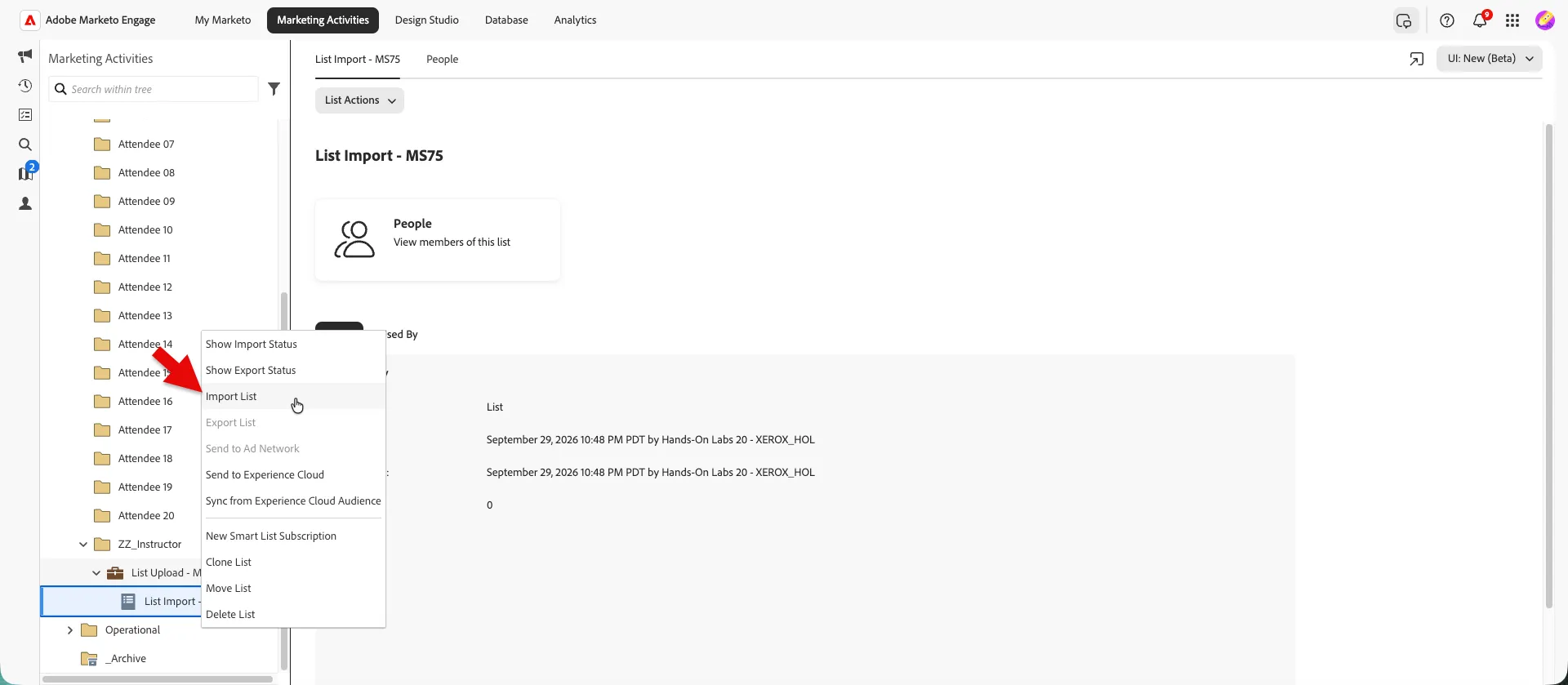1568x685 pixels.
Task: Click the main content vertical scrollbar
Action: (x=1548, y=366)
